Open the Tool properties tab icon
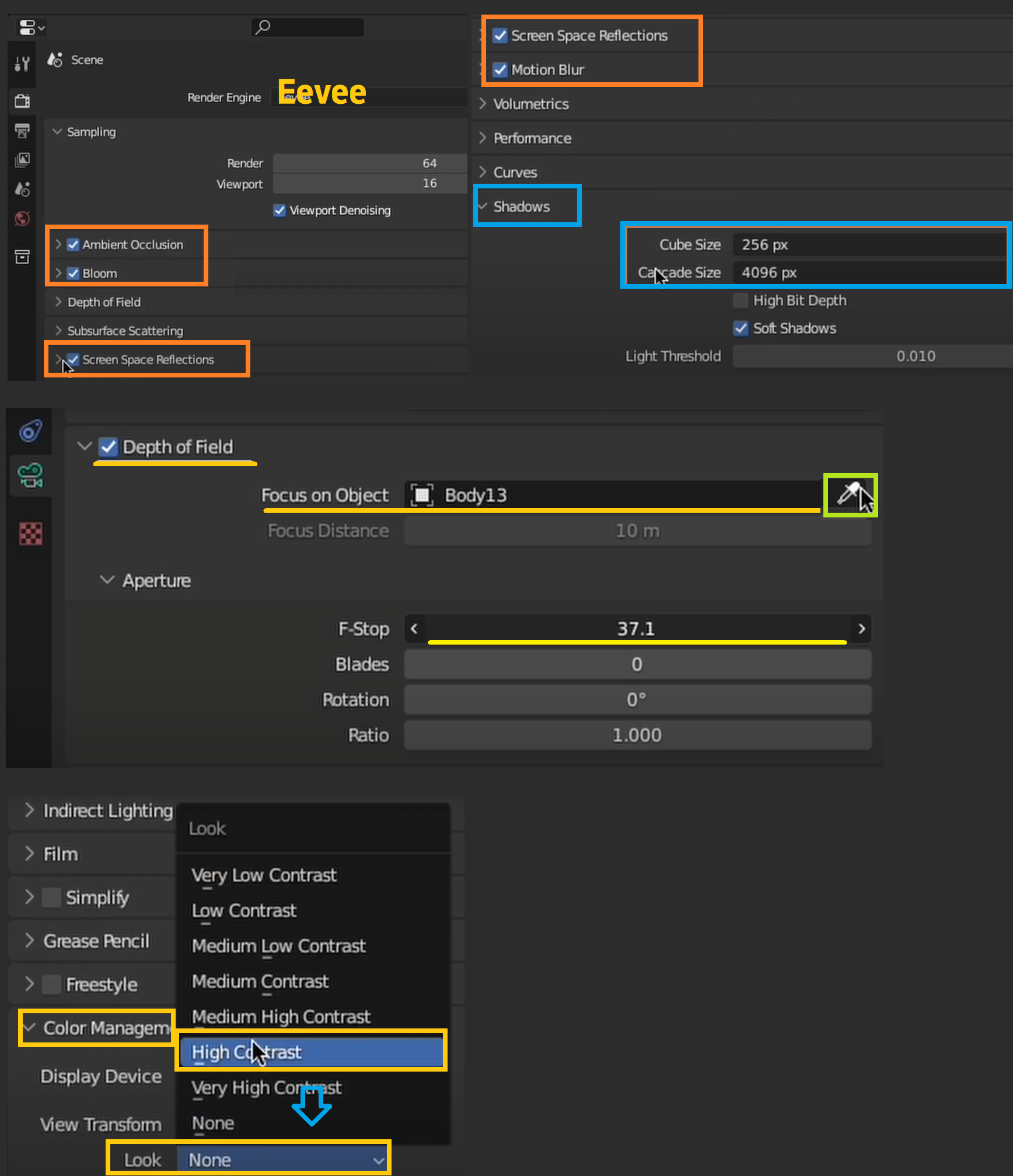Image resolution: width=1013 pixels, height=1176 pixels. (x=22, y=64)
